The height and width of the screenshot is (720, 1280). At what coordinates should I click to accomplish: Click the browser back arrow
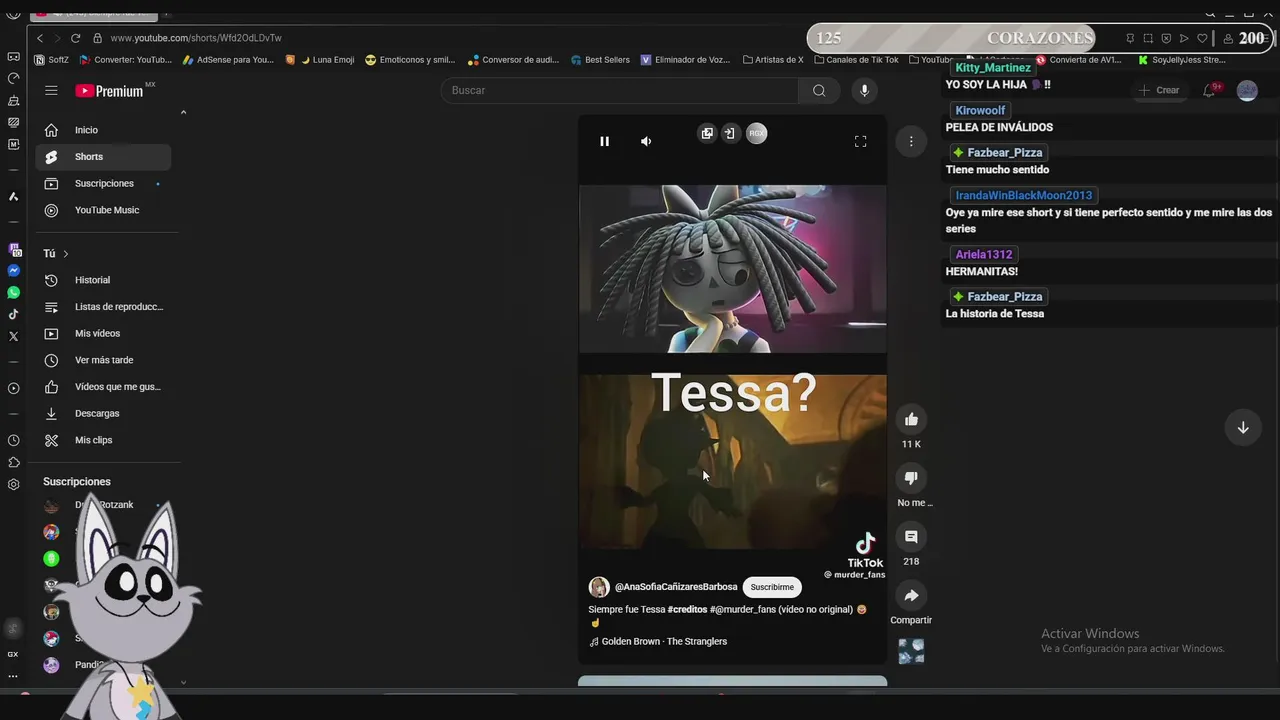click(40, 38)
